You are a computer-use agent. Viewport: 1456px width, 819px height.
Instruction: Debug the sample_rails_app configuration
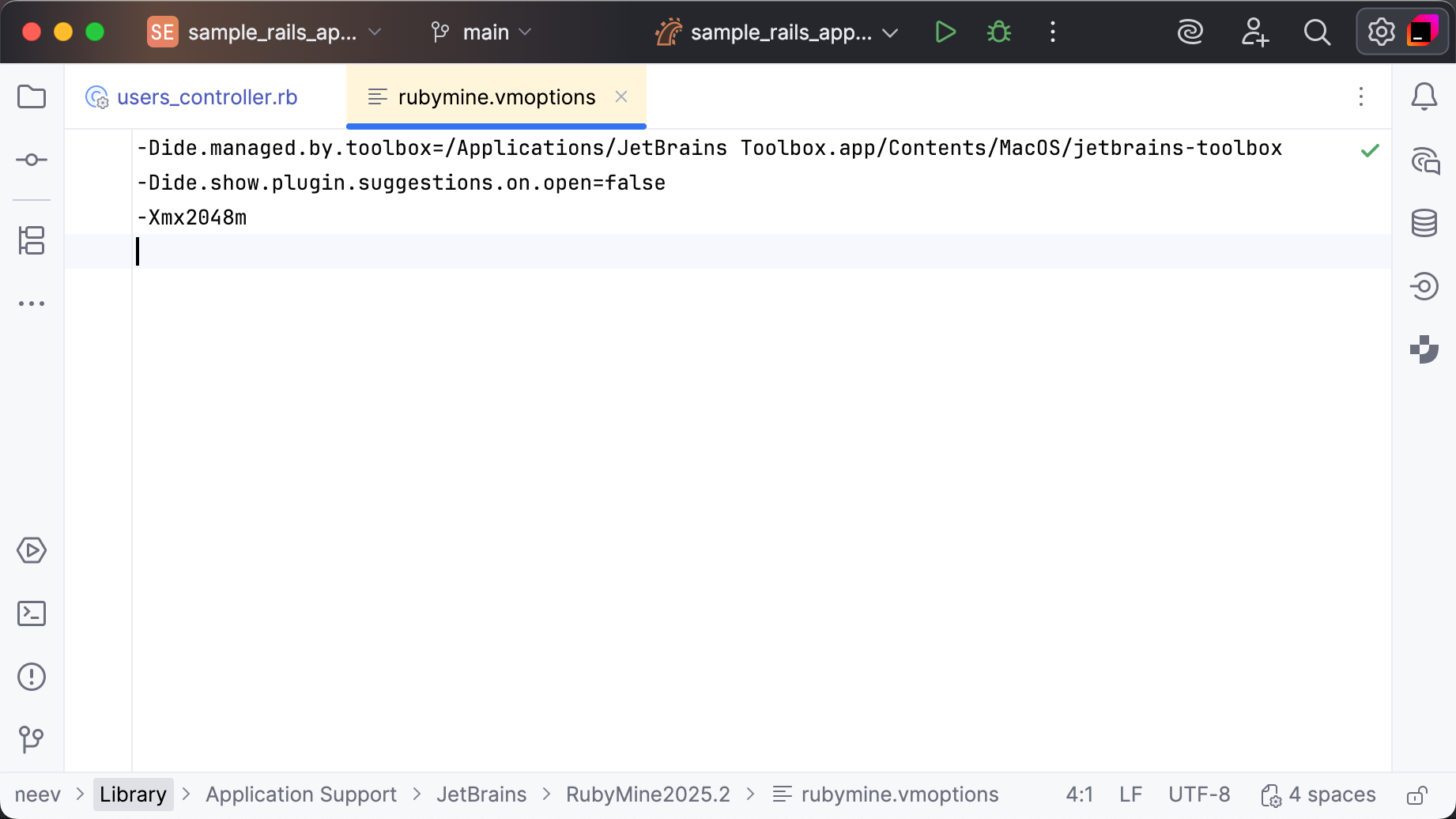coord(998,32)
